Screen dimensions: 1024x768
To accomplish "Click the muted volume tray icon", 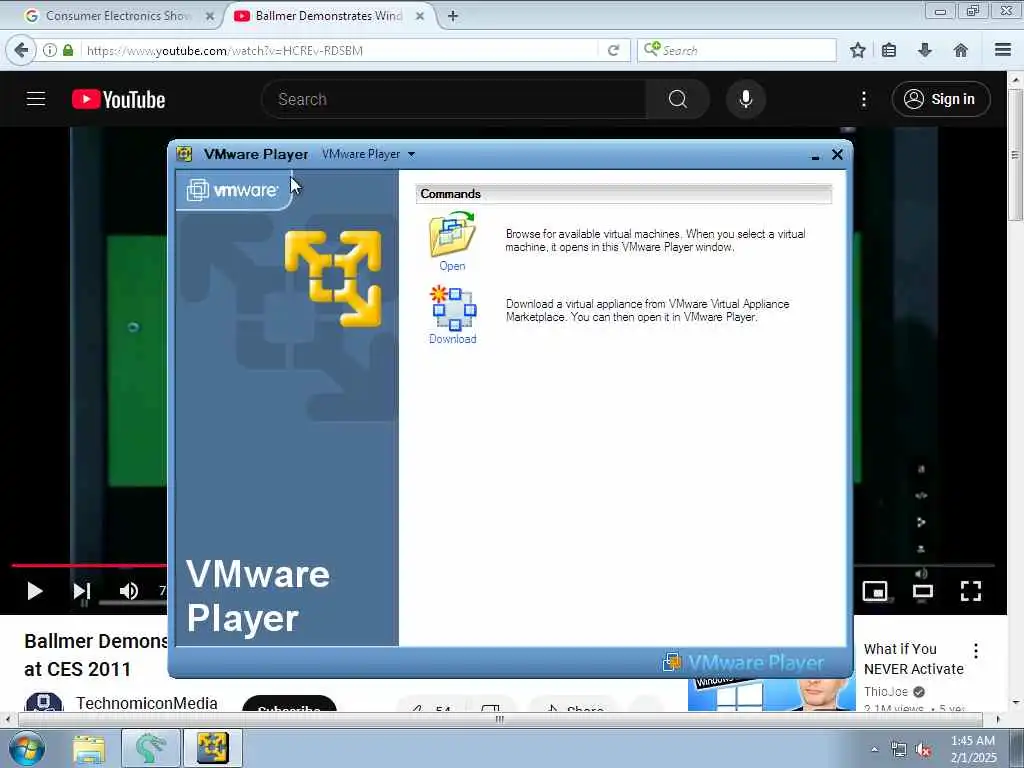I will coord(923,750).
